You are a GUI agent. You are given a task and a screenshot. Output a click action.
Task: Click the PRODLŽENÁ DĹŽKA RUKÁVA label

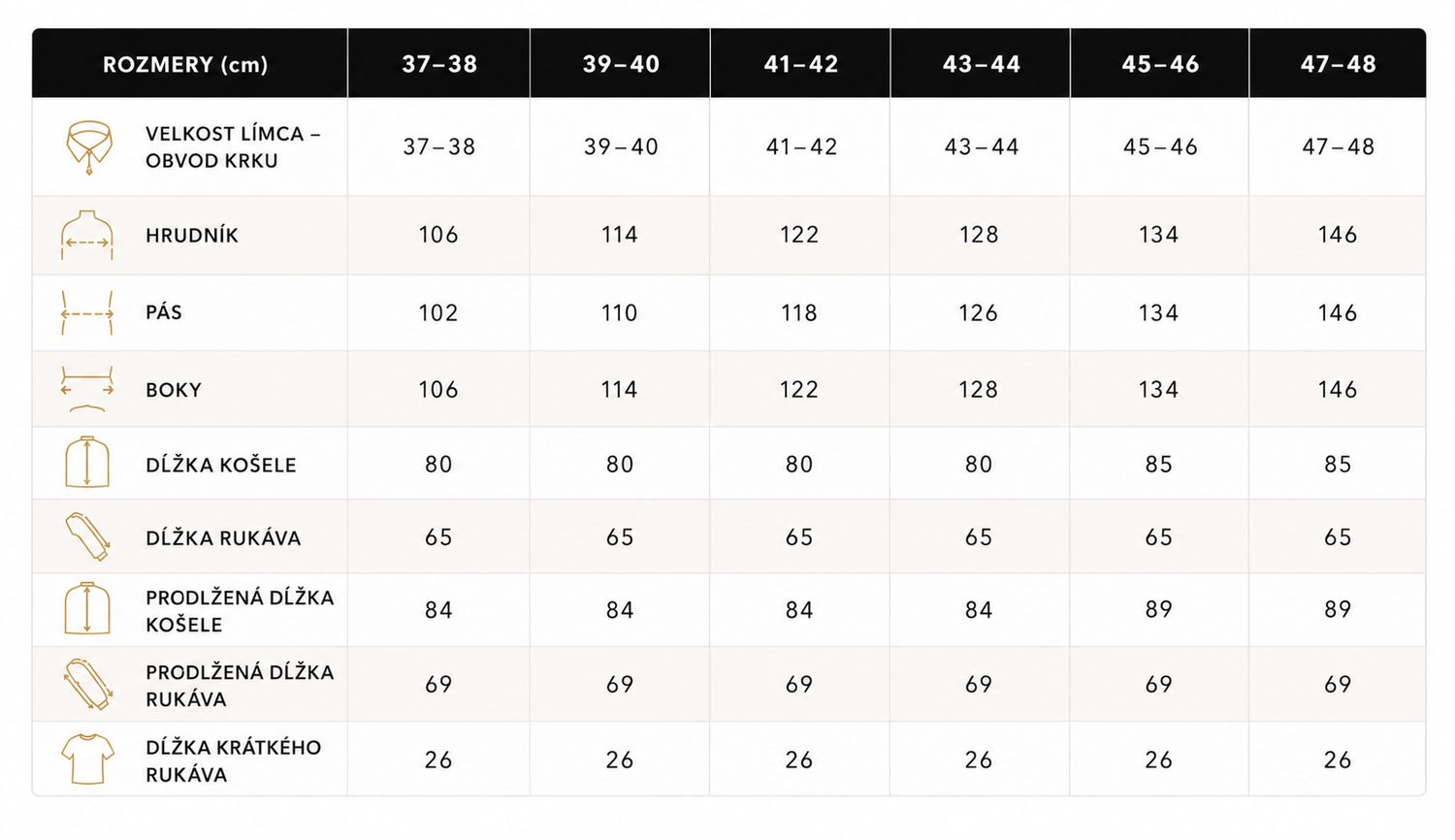(240, 686)
